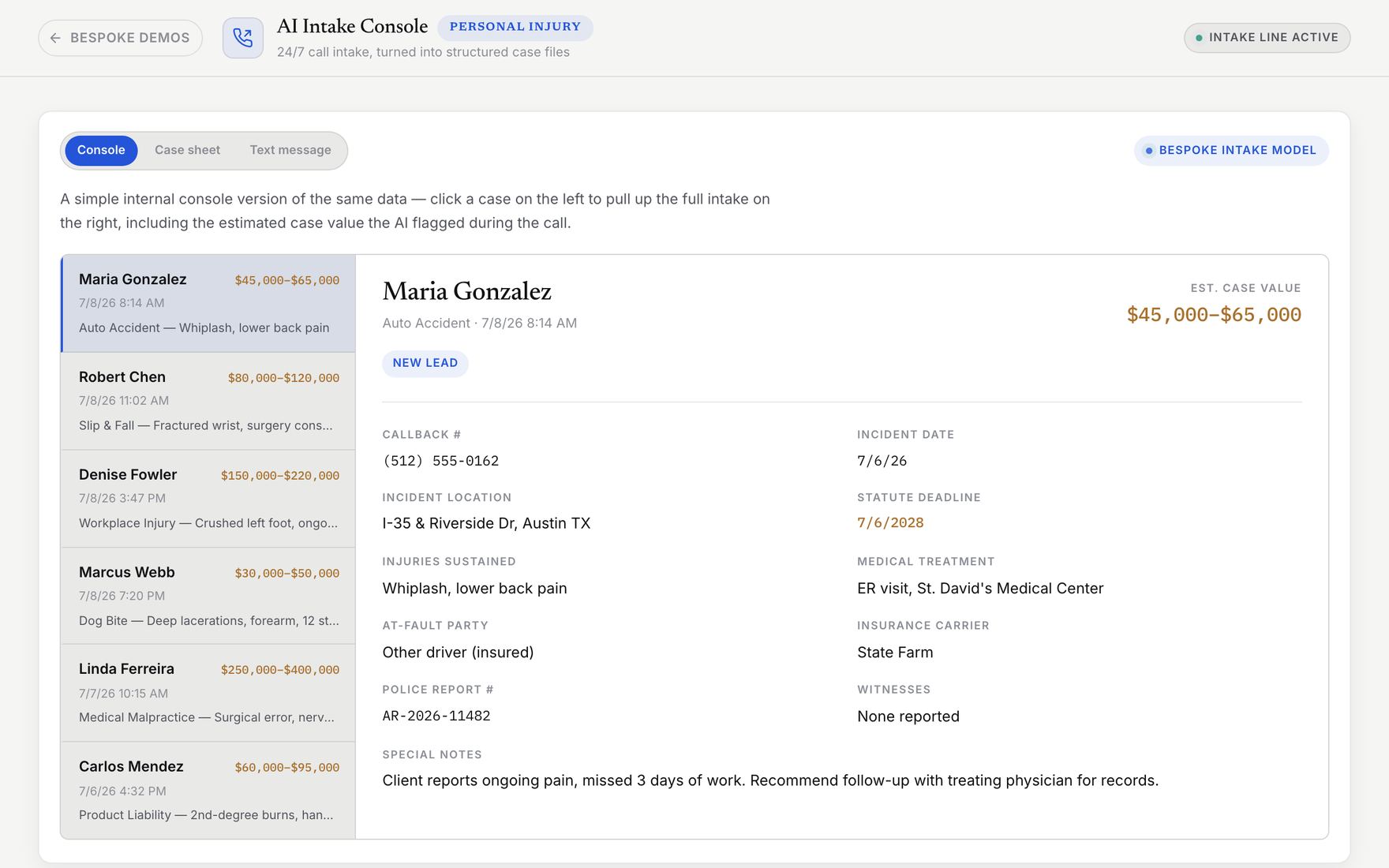Click 'Whiplash, lower back pain' injuries value
This screenshot has width=1389, height=868.
point(474,589)
